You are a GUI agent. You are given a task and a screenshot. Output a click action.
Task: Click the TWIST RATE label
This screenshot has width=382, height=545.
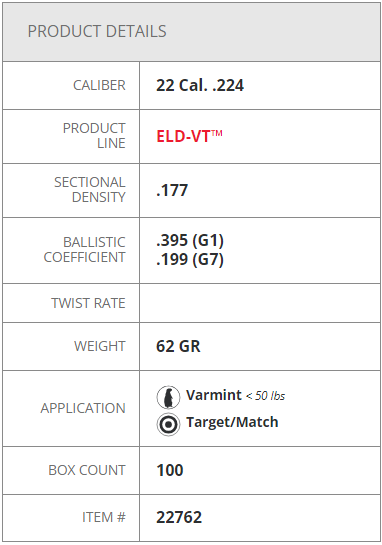[x=88, y=303]
